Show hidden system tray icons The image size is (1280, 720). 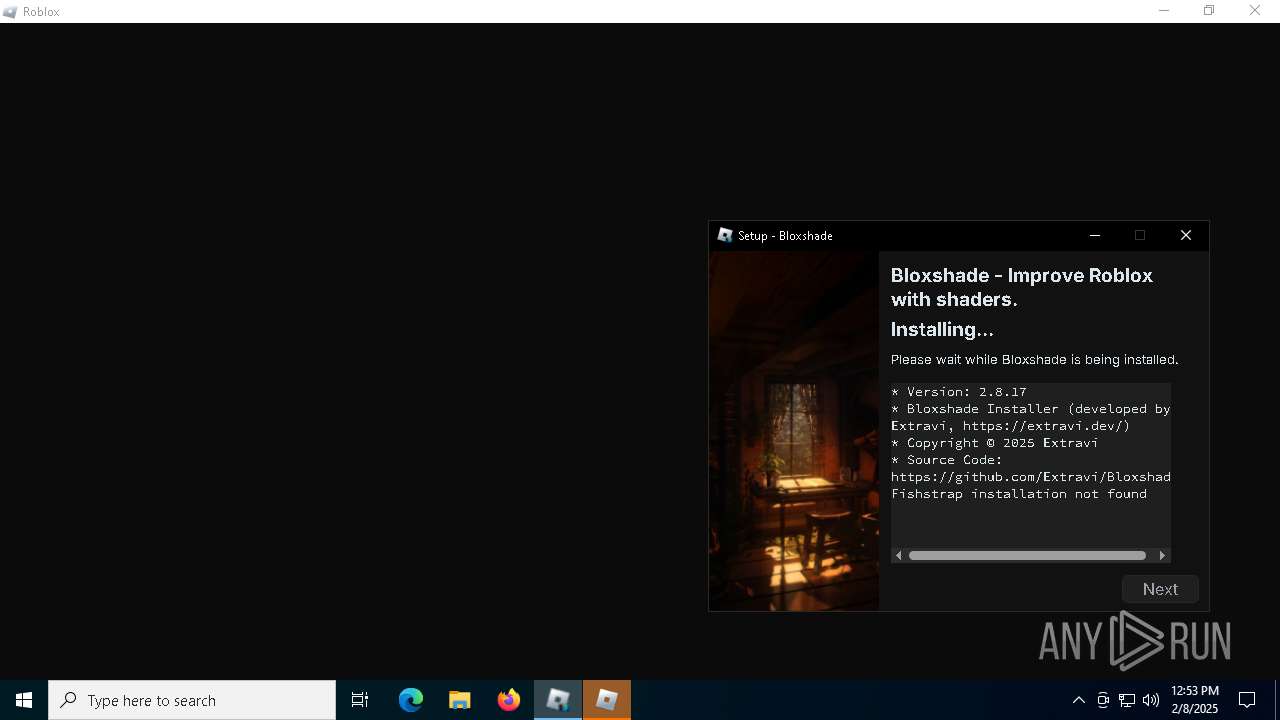pos(1078,700)
